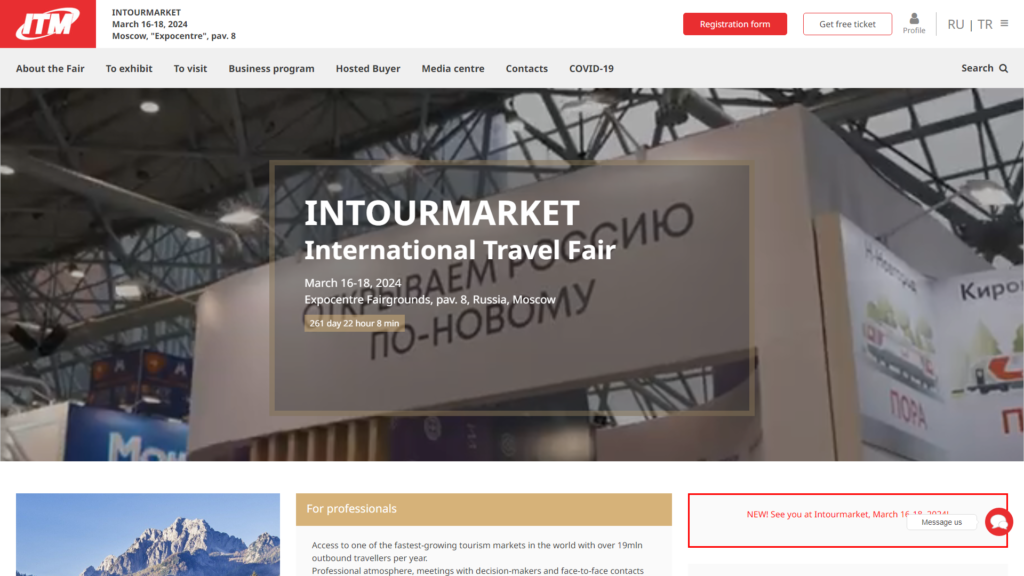Click International Travel Fair subtitle
Viewport: 1024px width, 576px height.
460,250
